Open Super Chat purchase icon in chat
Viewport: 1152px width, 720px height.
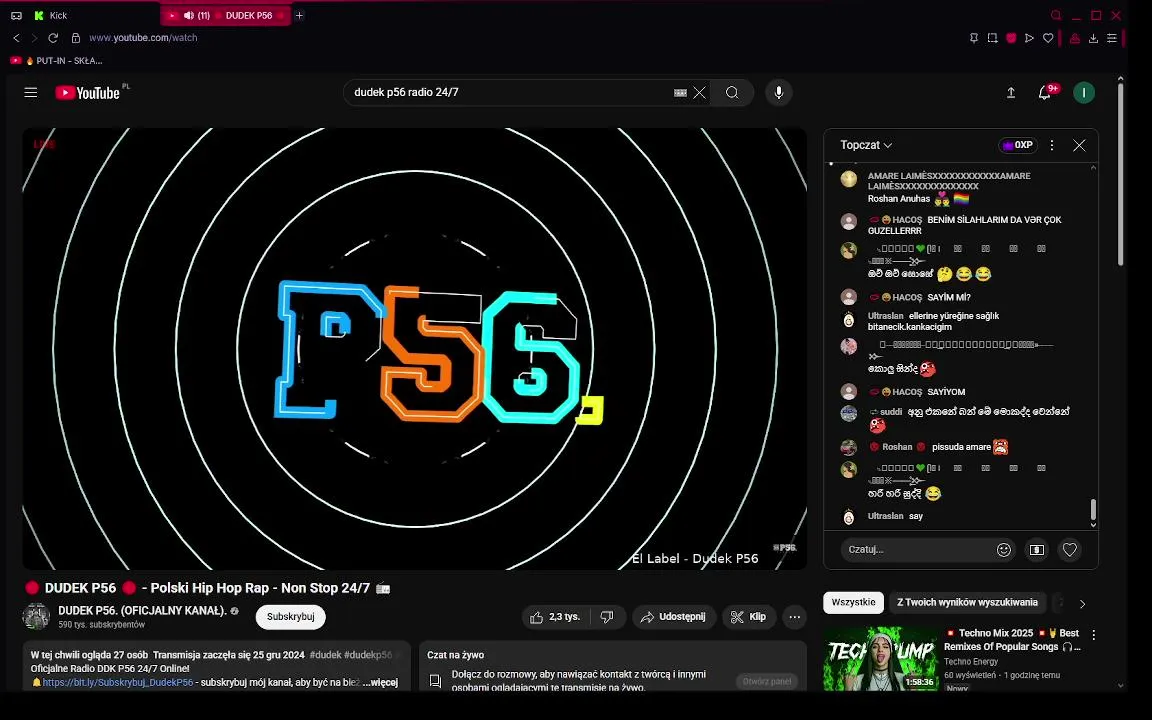pyautogui.click(x=1037, y=550)
